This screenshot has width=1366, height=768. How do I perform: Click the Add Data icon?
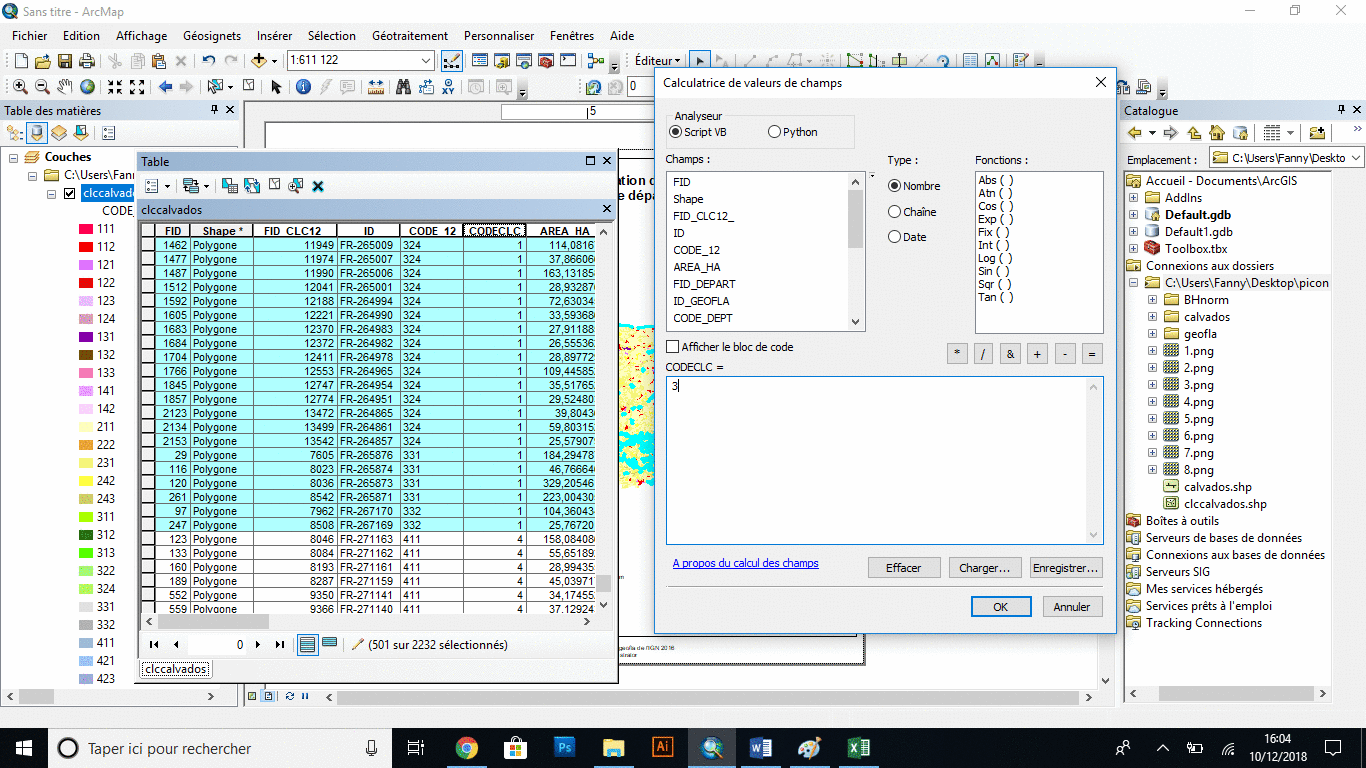click(x=259, y=61)
